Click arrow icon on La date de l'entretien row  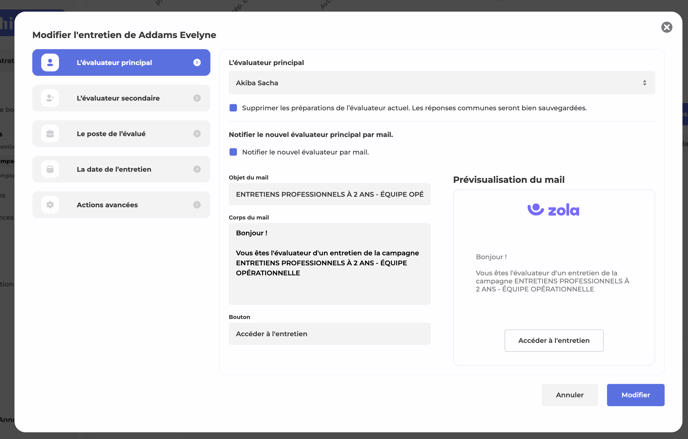[x=197, y=169]
